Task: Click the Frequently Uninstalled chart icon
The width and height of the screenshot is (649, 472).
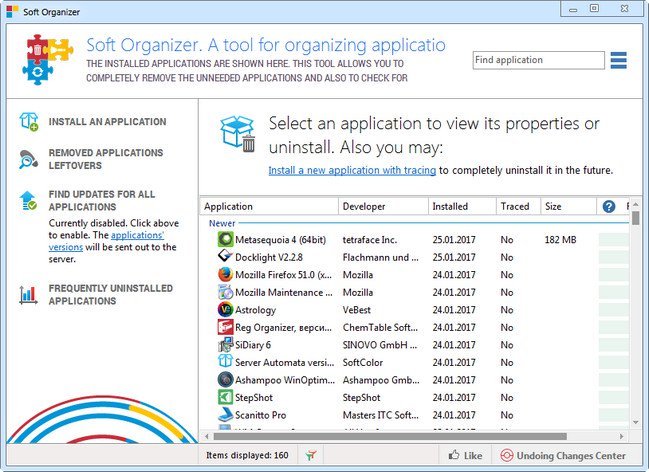Action: 28,295
